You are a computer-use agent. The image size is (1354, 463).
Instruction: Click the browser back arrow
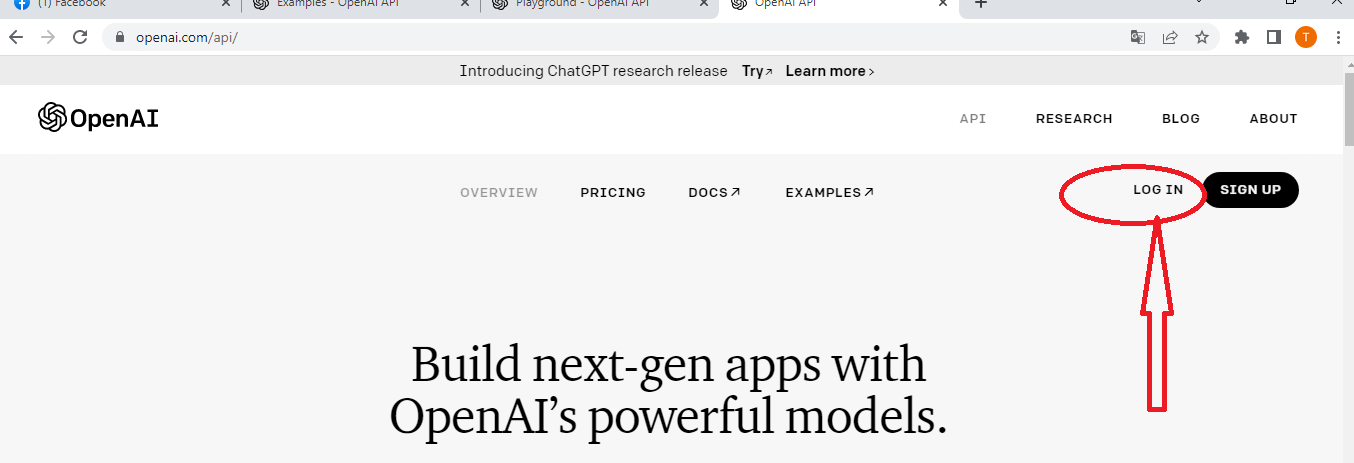tap(16, 38)
